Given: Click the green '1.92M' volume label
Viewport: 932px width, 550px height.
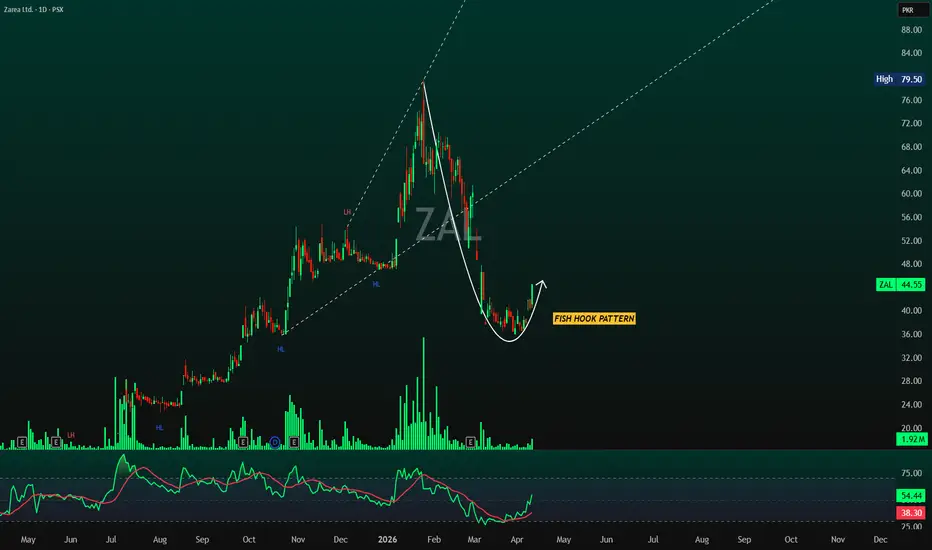Looking at the screenshot, I should [x=912, y=439].
